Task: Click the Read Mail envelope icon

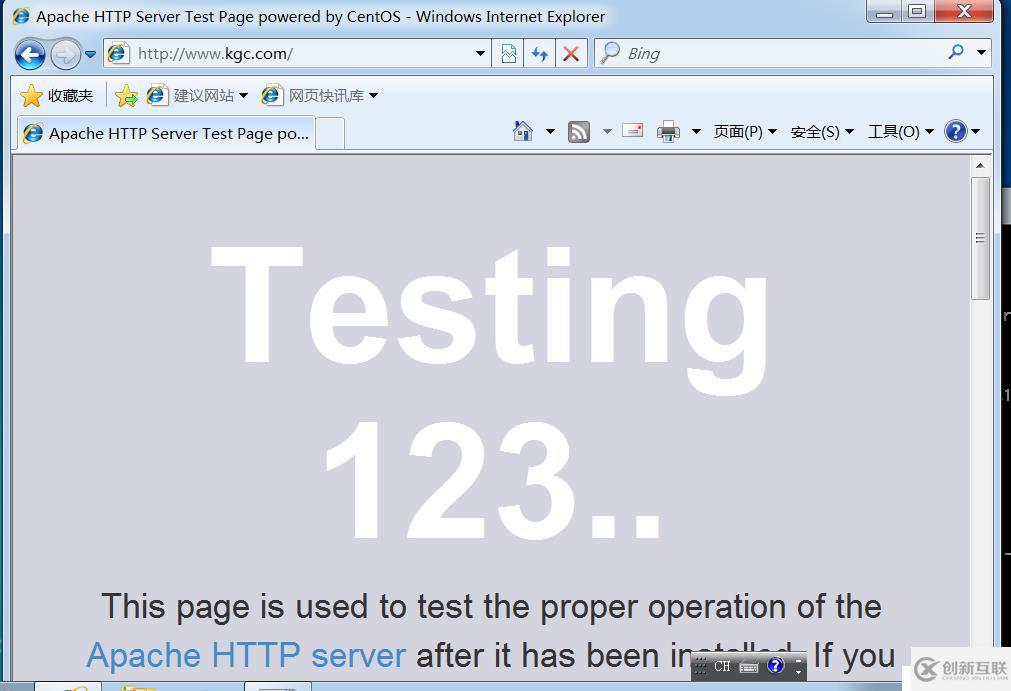Action: click(x=633, y=131)
